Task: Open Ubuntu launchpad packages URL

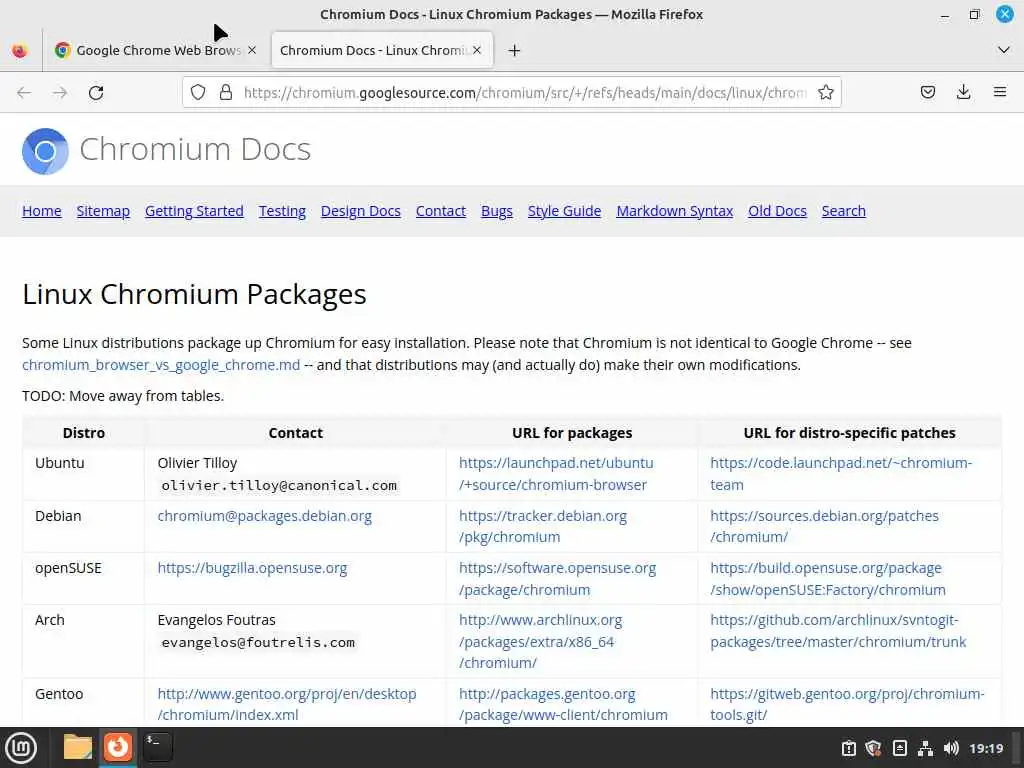Action: 556,473
